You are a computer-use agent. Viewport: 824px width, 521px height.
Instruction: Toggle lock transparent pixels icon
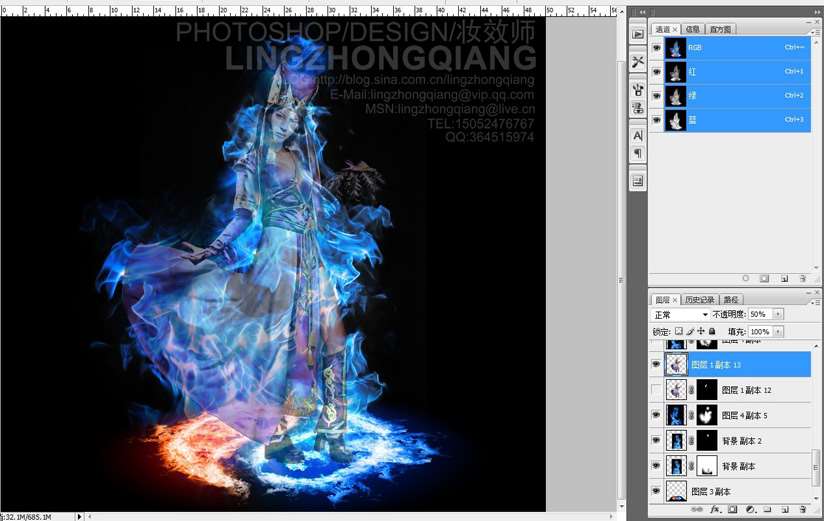point(679,331)
